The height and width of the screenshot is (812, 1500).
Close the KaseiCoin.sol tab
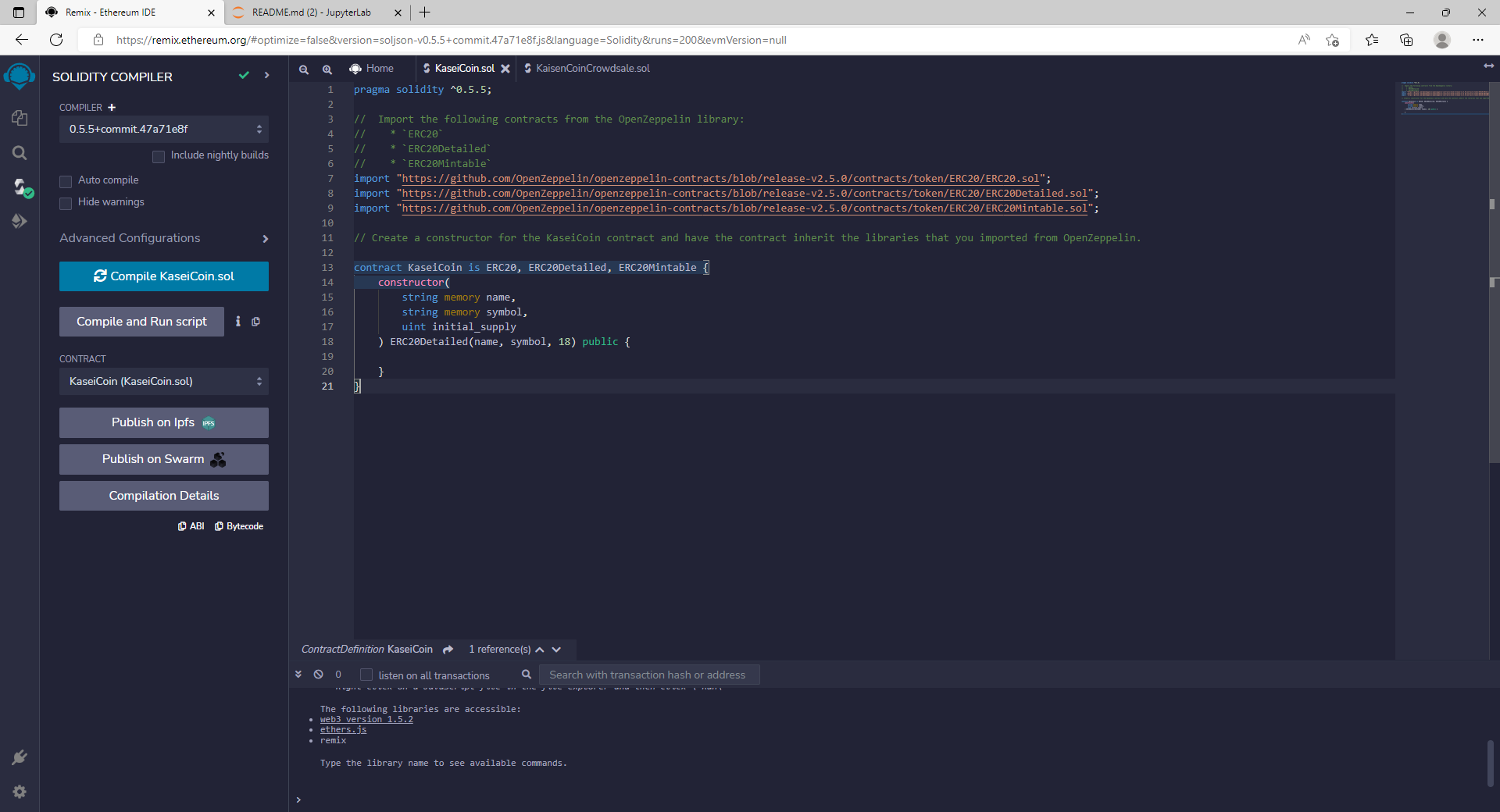coord(505,69)
